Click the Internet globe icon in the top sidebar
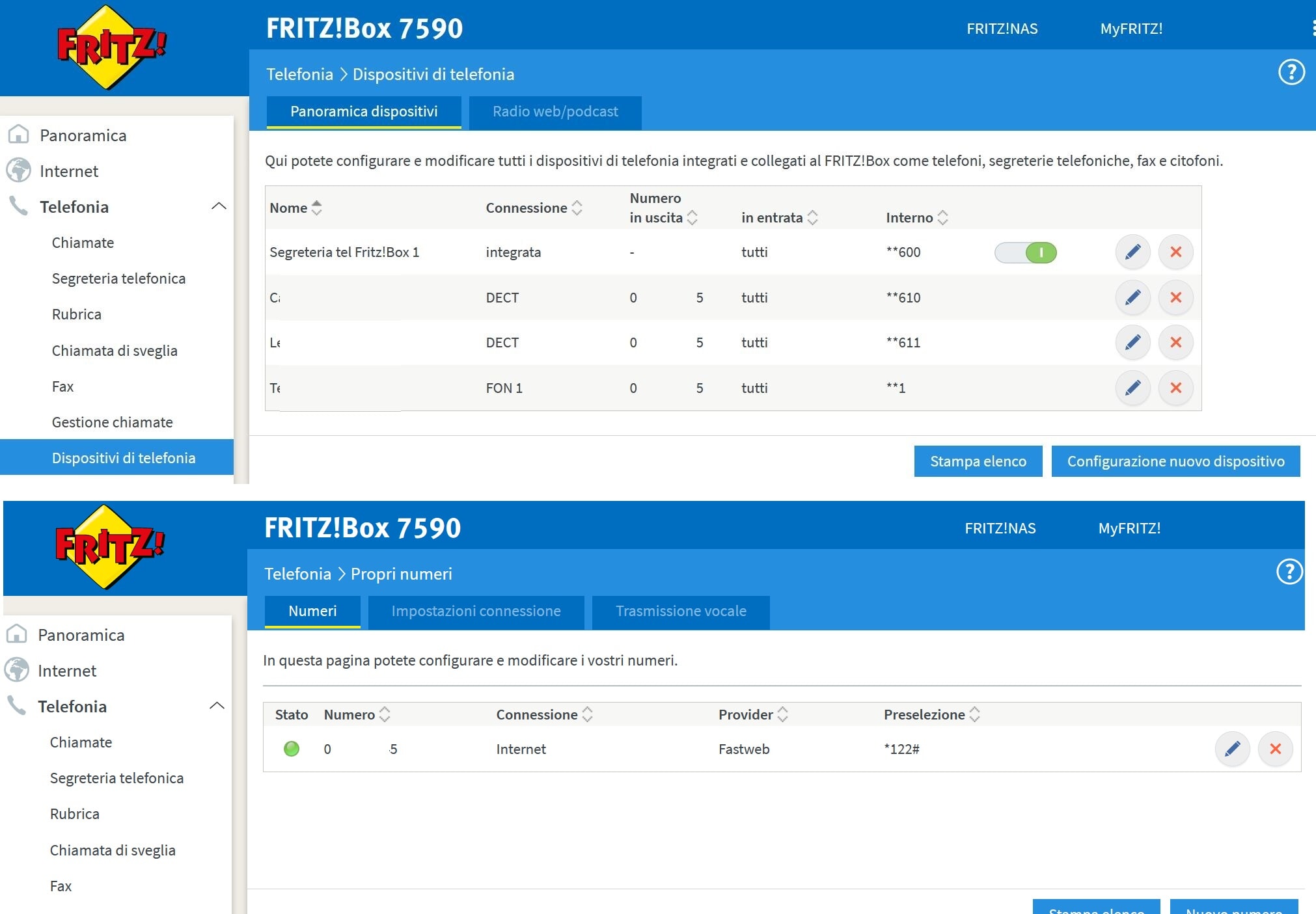This screenshot has width=1316, height=914. [x=18, y=170]
